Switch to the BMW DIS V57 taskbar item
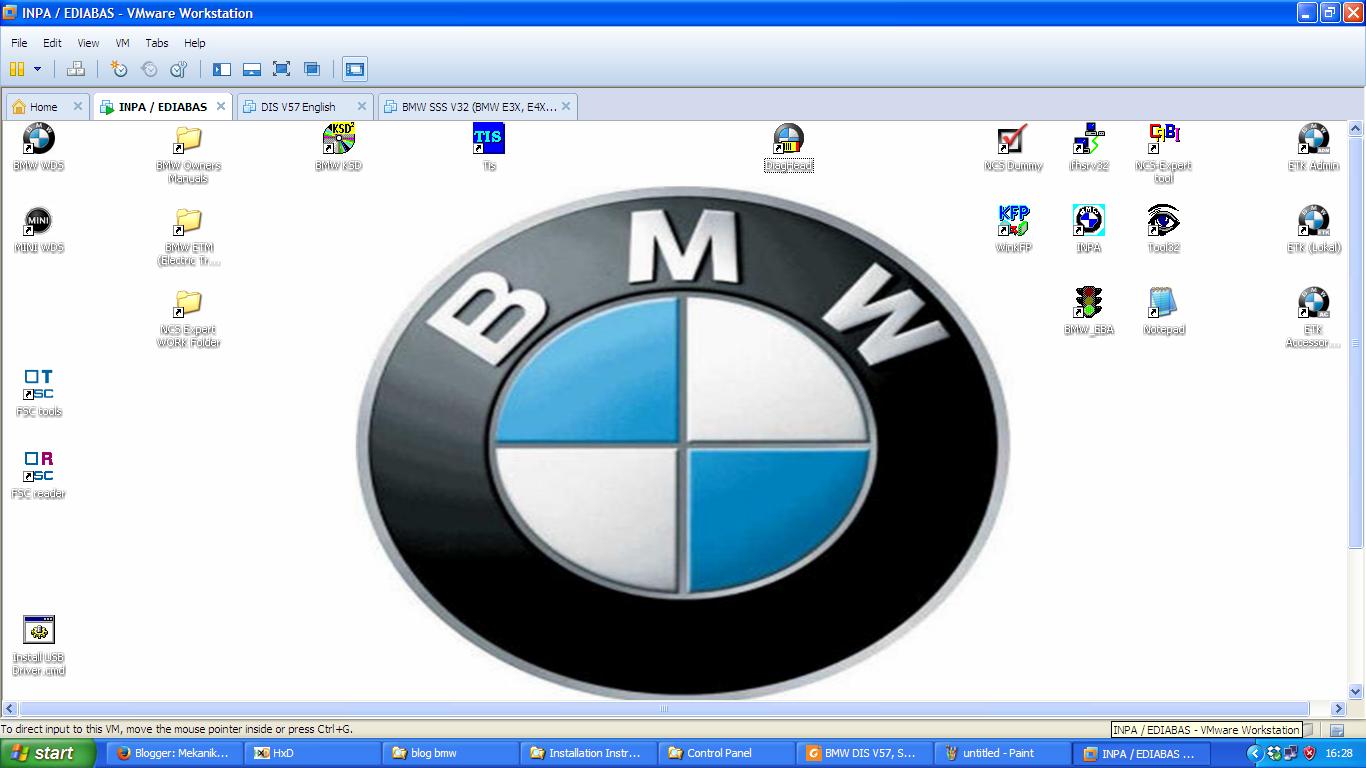The width and height of the screenshot is (1366, 768). point(864,753)
